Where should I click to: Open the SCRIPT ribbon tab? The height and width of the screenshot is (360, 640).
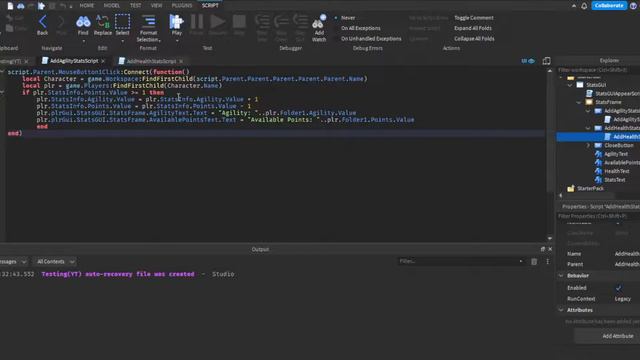tap(210, 6)
